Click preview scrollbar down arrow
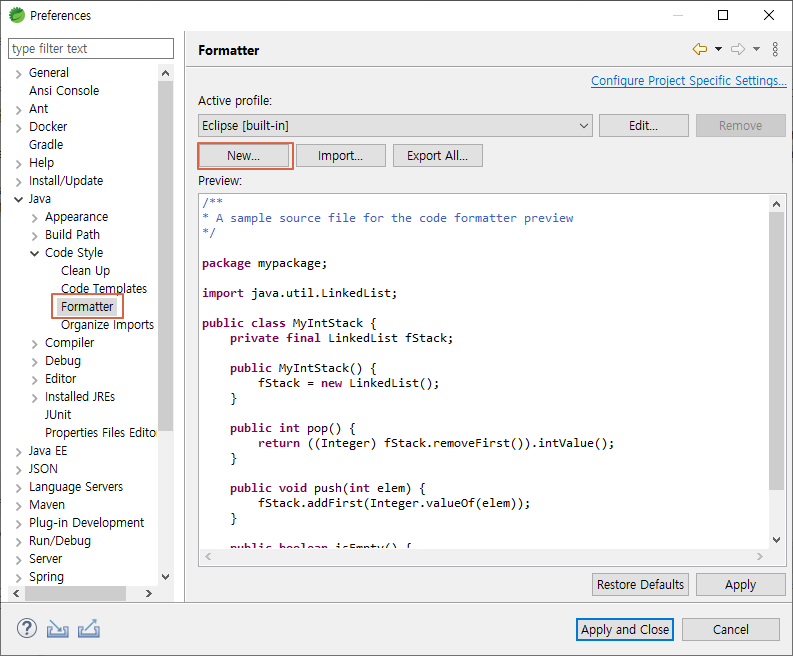Screen dimensions: 793x656 tap(777, 540)
